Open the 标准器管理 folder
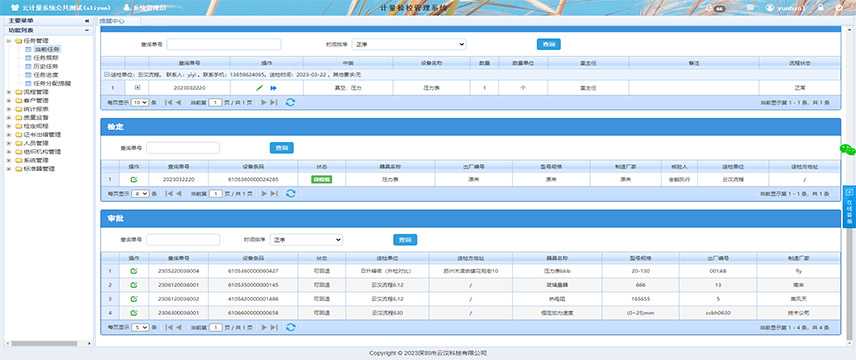Screen dimensions: 856x360 click(35, 169)
